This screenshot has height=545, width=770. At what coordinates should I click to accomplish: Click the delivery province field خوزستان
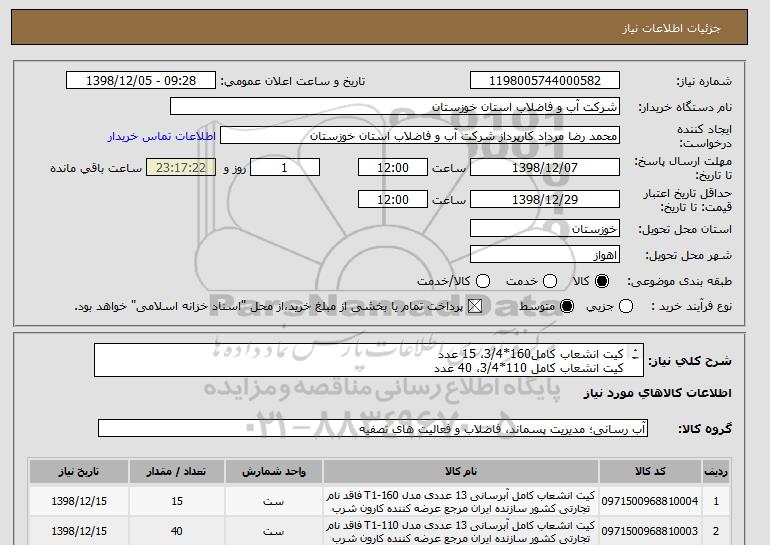545,229
